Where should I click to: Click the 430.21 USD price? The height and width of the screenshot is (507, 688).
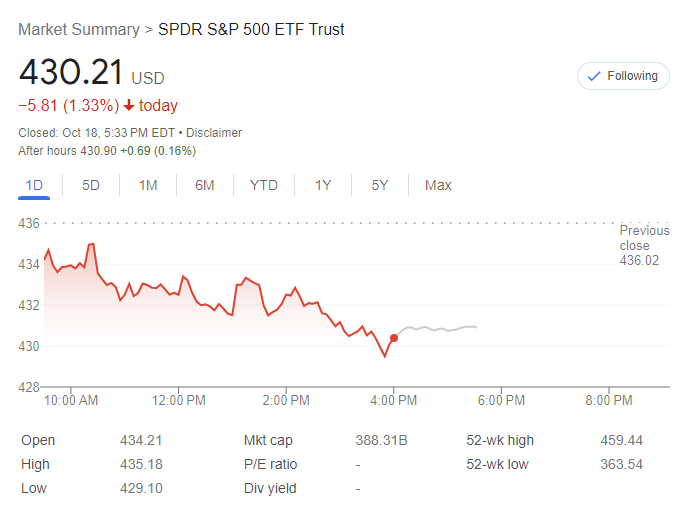[90, 74]
